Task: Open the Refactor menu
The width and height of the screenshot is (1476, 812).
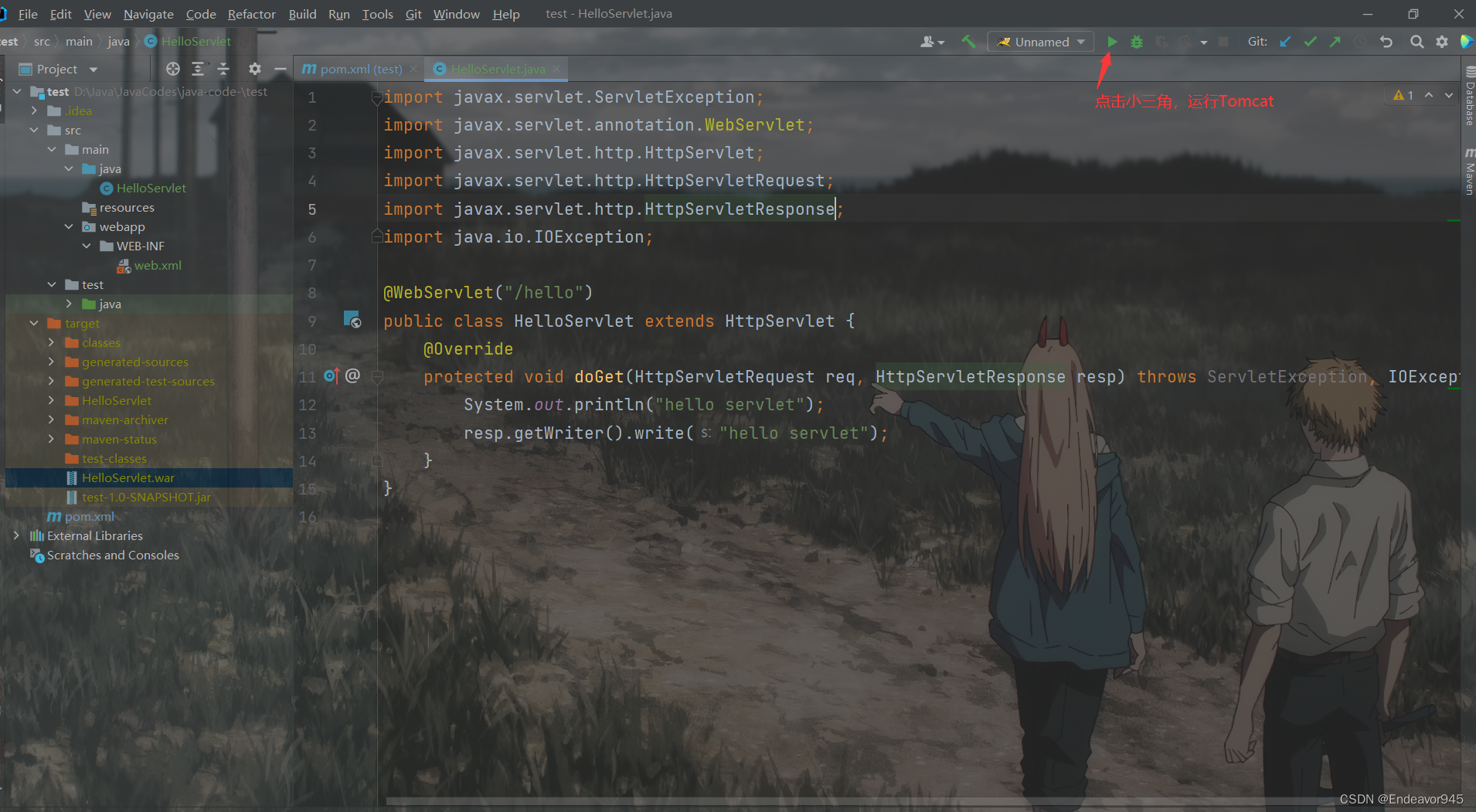Action: [x=251, y=14]
